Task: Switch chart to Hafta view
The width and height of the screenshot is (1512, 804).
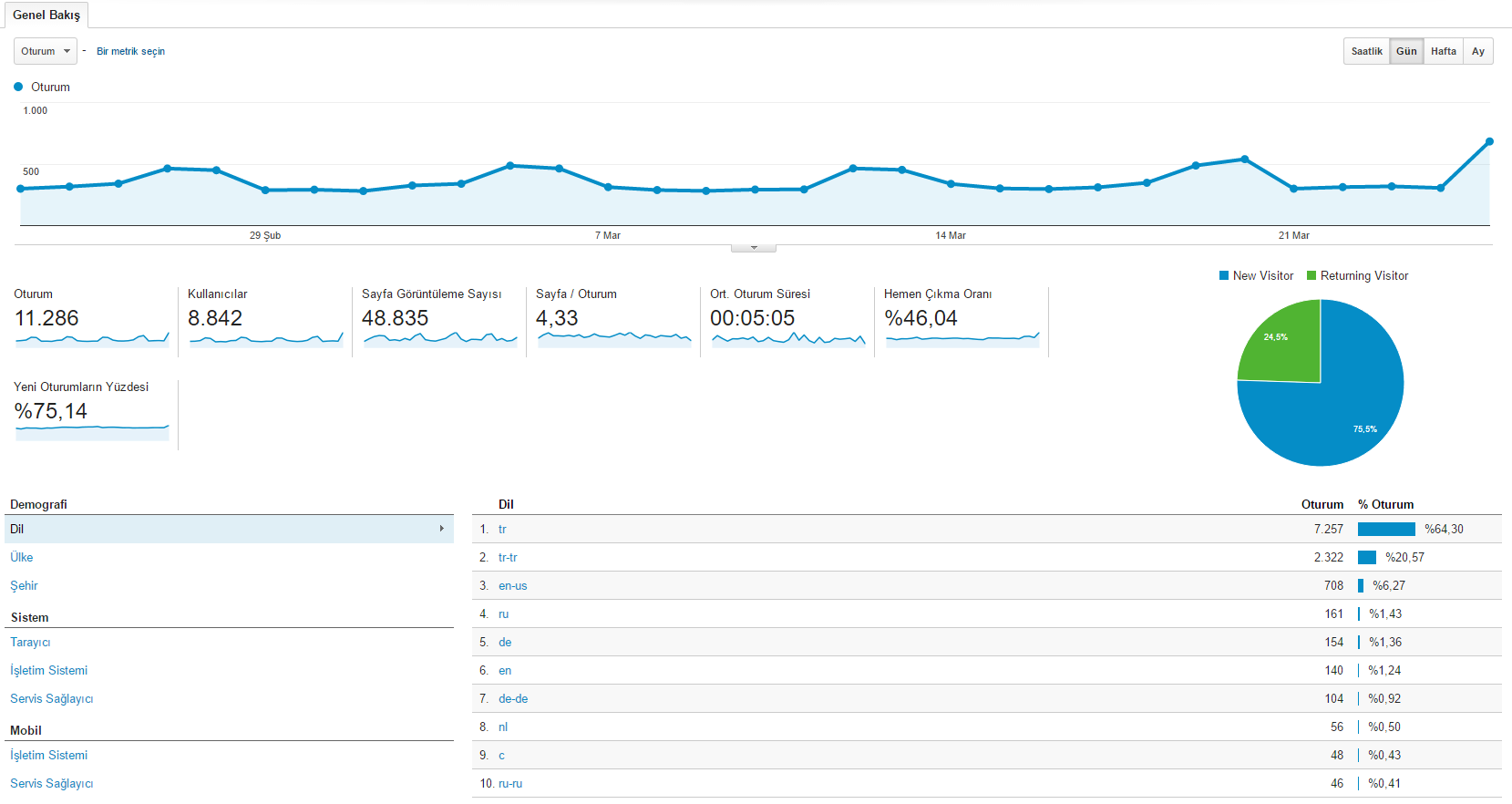Action: coord(1443,51)
